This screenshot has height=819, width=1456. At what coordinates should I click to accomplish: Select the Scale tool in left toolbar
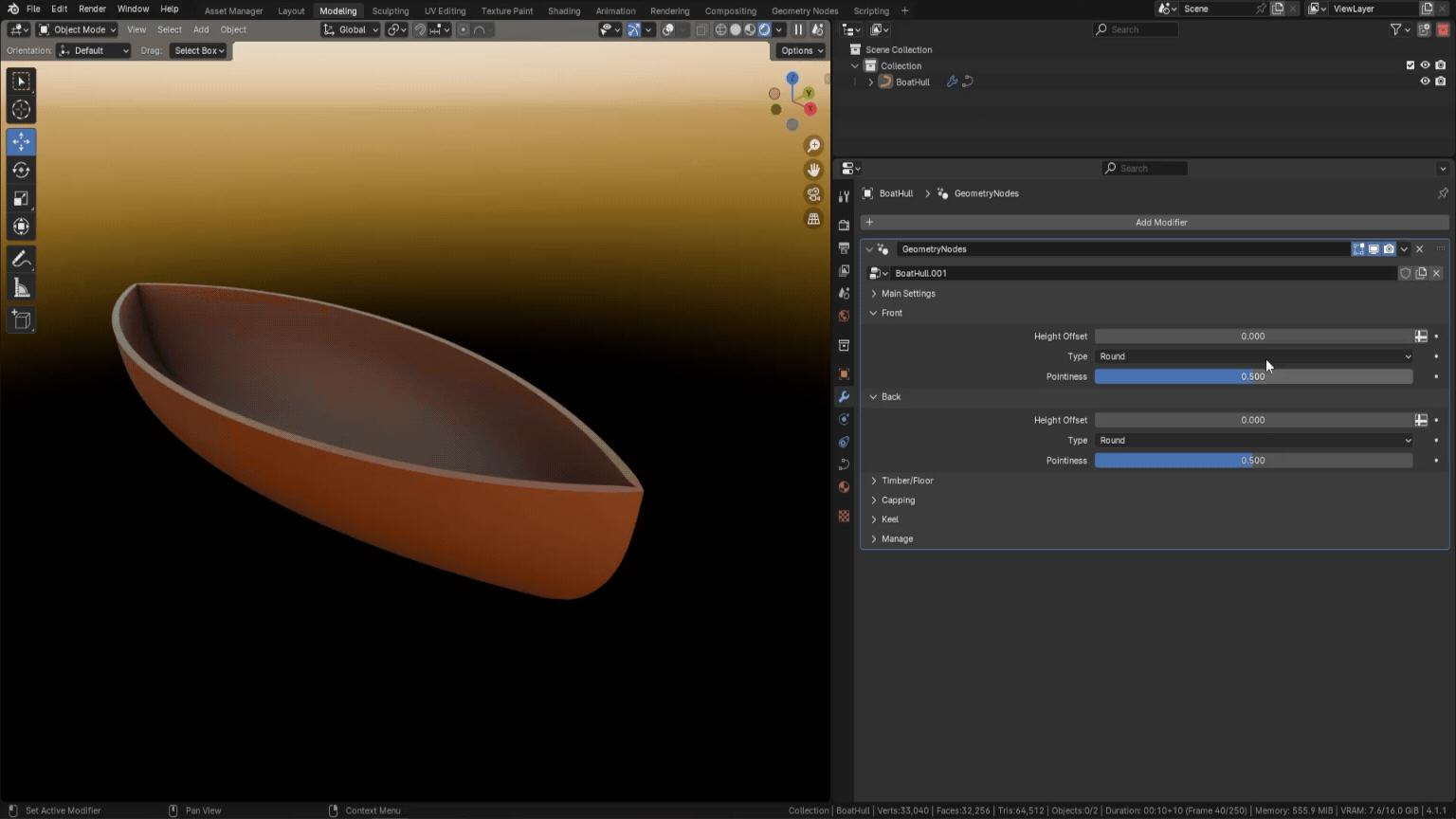21,199
